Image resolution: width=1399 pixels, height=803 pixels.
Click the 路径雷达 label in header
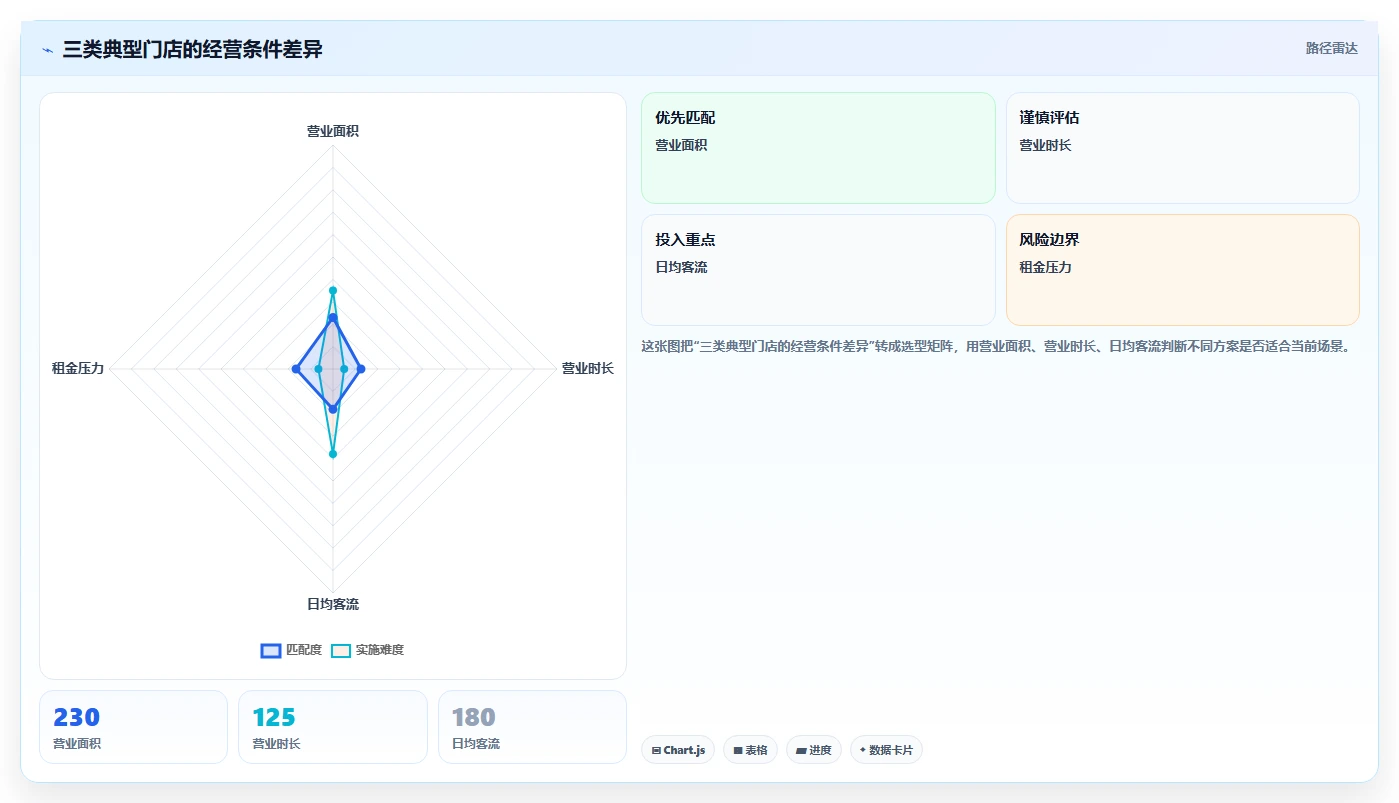point(1331,48)
